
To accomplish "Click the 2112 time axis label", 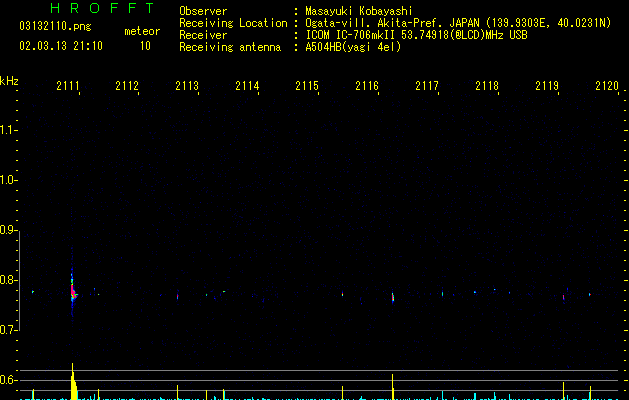I will 127,86.
